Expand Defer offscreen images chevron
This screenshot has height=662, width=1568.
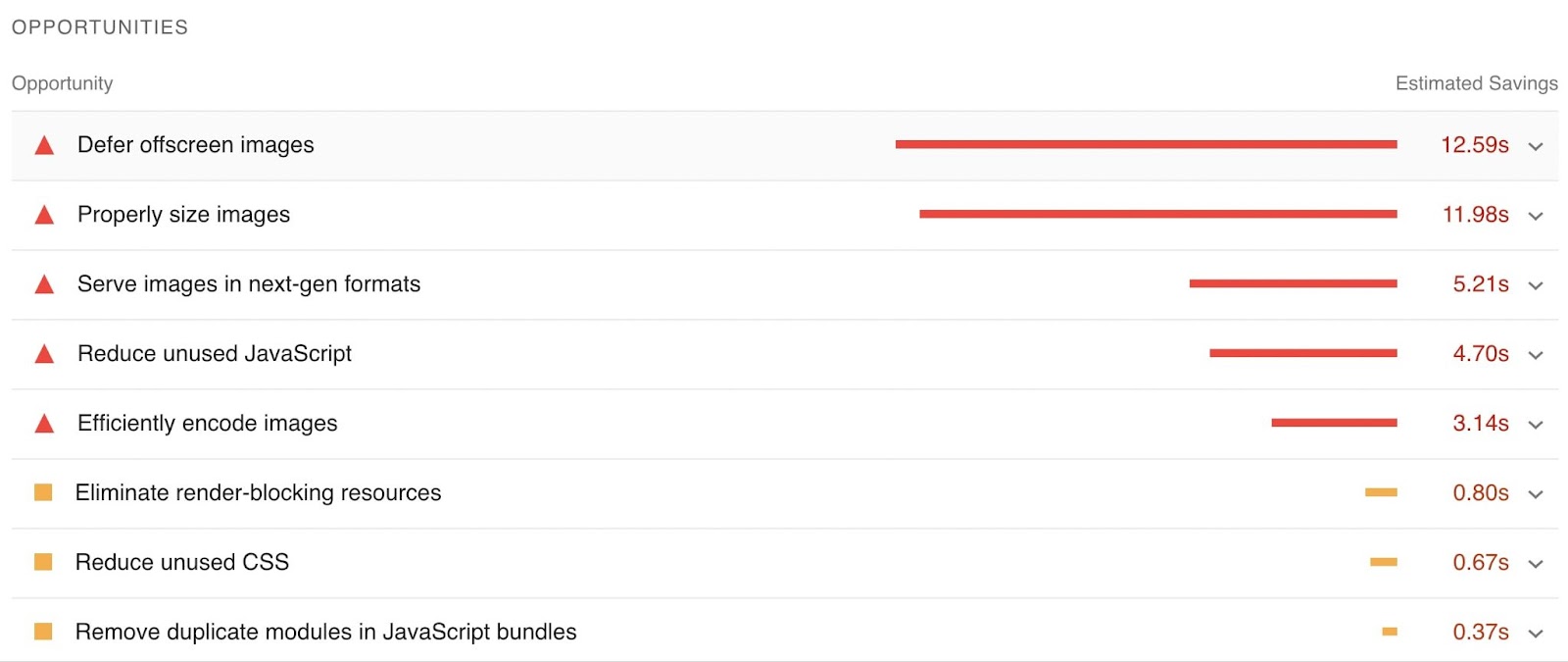[x=1536, y=146]
